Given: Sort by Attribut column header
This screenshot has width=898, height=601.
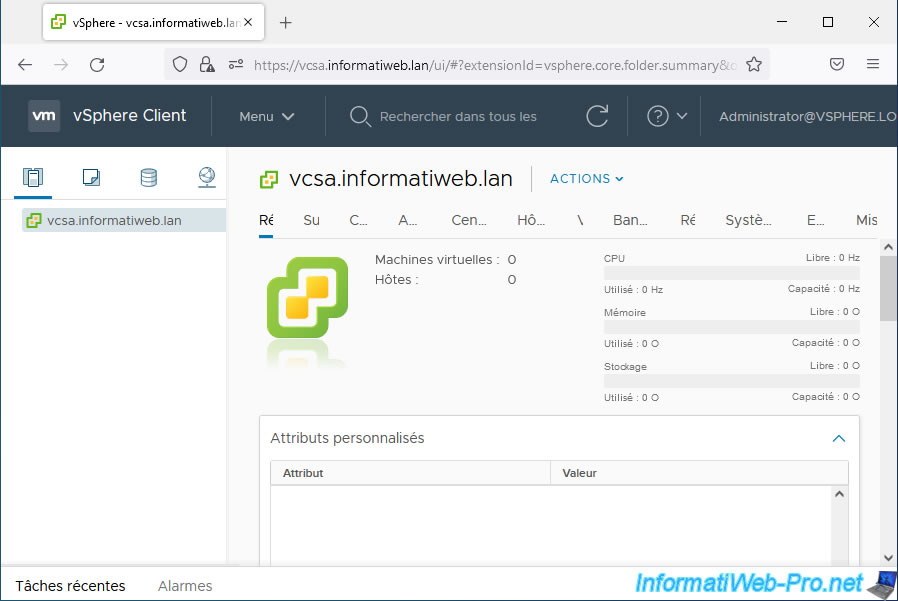Looking at the screenshot, I should point(411,473).
